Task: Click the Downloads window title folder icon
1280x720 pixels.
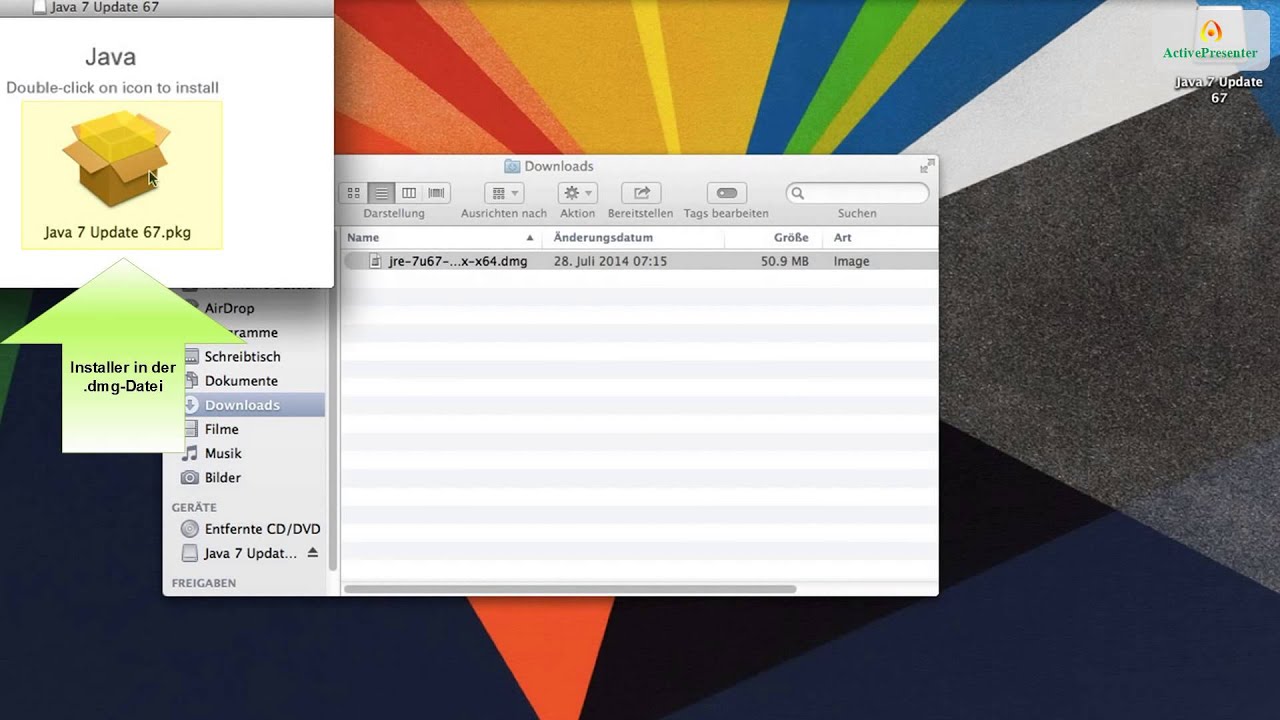Action: pos(512,166)
